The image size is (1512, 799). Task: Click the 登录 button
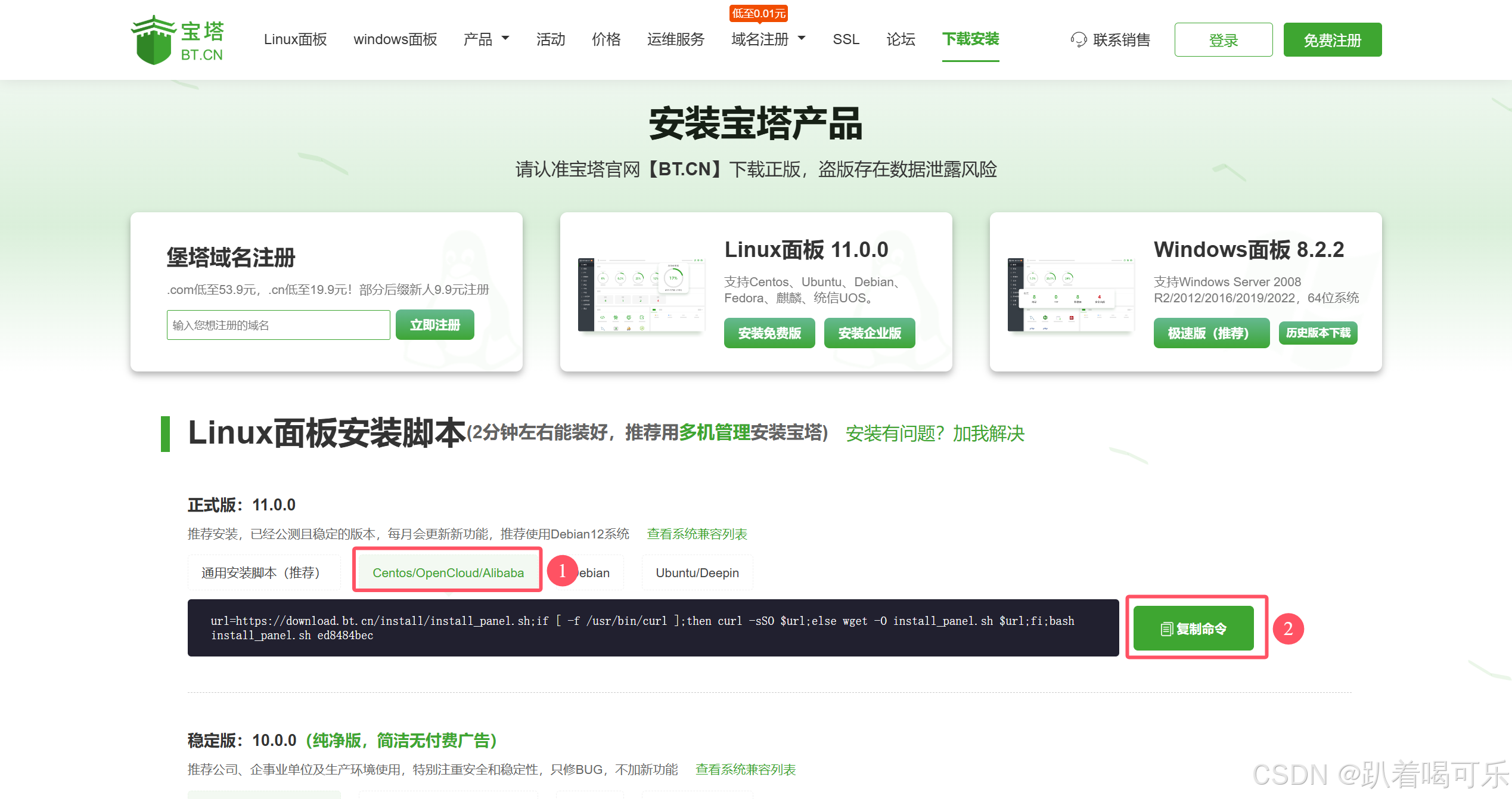(x=1224, y=40)
